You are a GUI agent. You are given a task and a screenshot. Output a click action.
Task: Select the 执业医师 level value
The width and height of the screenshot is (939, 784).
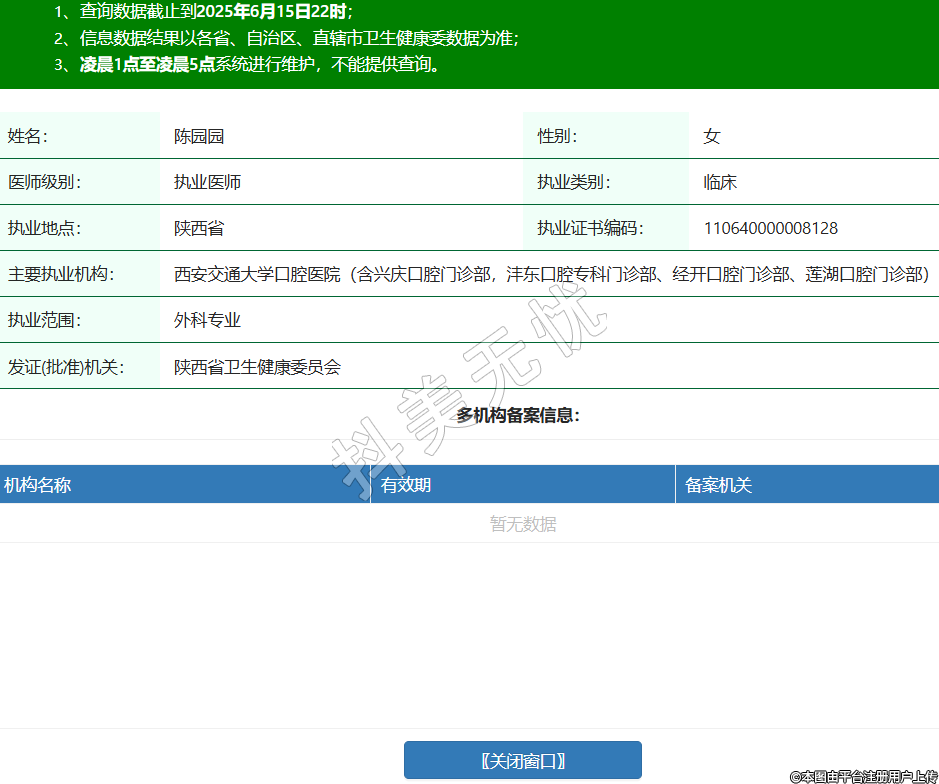(207, 182)
